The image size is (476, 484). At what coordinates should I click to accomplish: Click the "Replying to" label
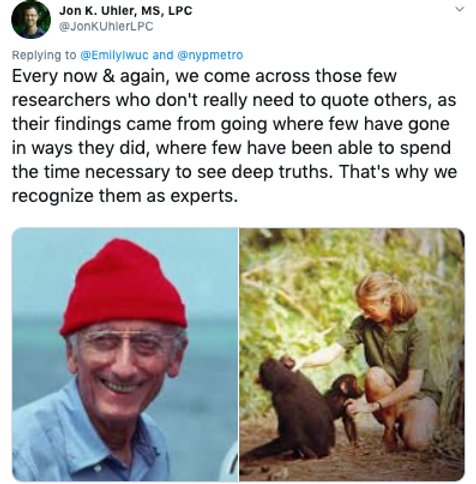(44, 55)
